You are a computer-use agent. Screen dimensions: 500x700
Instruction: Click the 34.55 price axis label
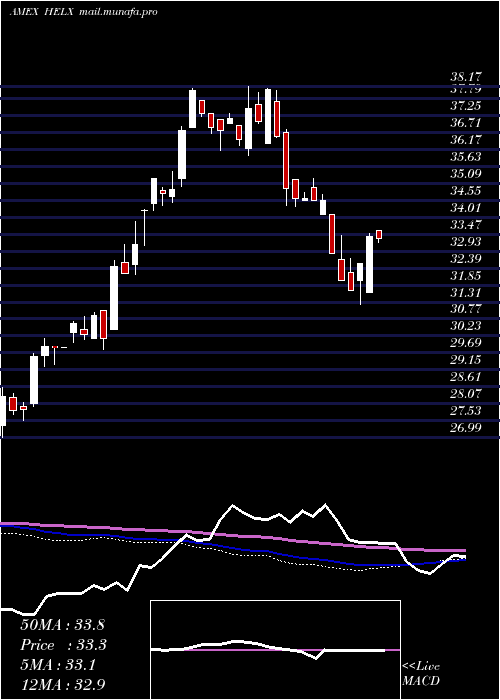click(x=466, y=191)
